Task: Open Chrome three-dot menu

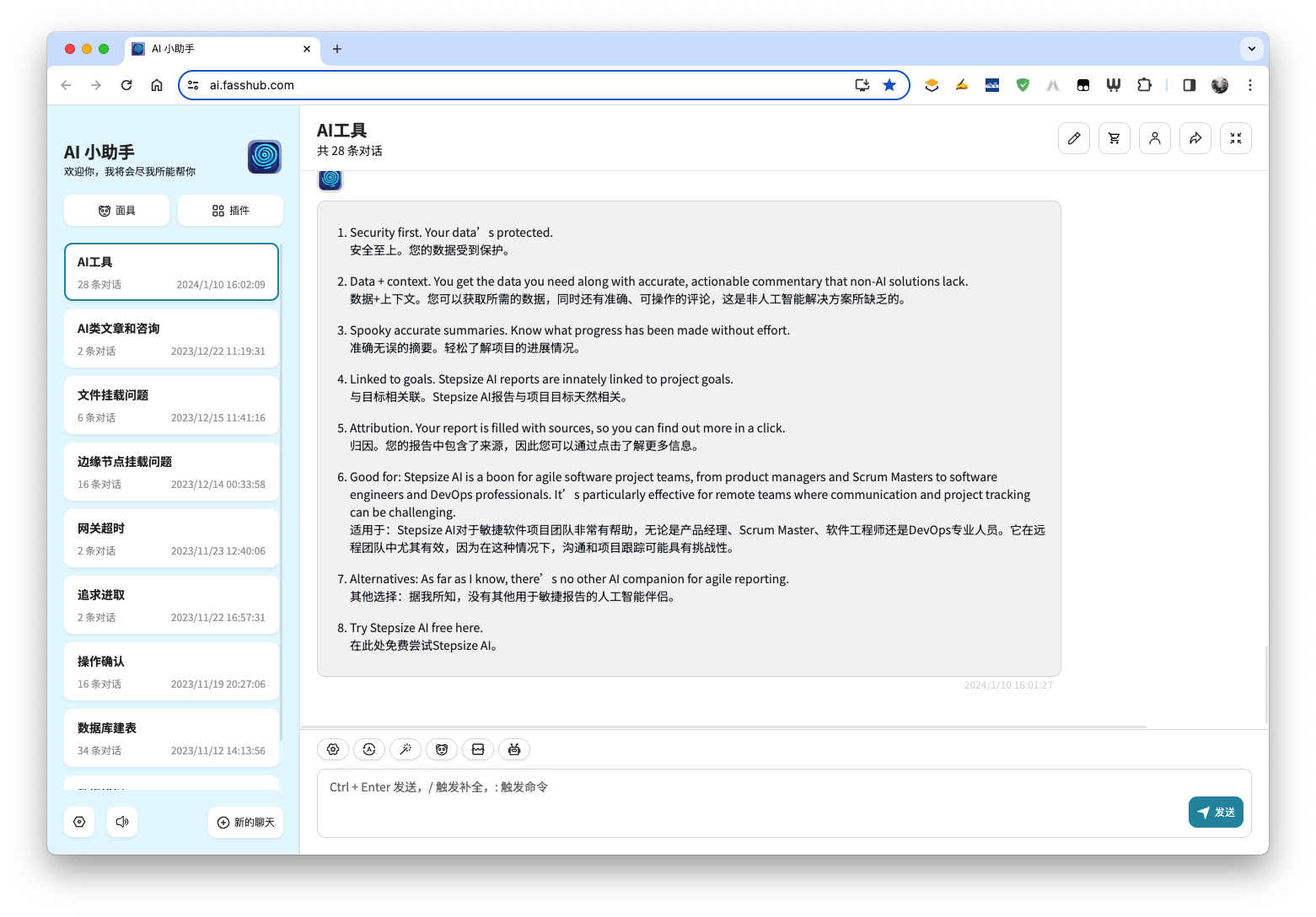Action: (1250, 85)
